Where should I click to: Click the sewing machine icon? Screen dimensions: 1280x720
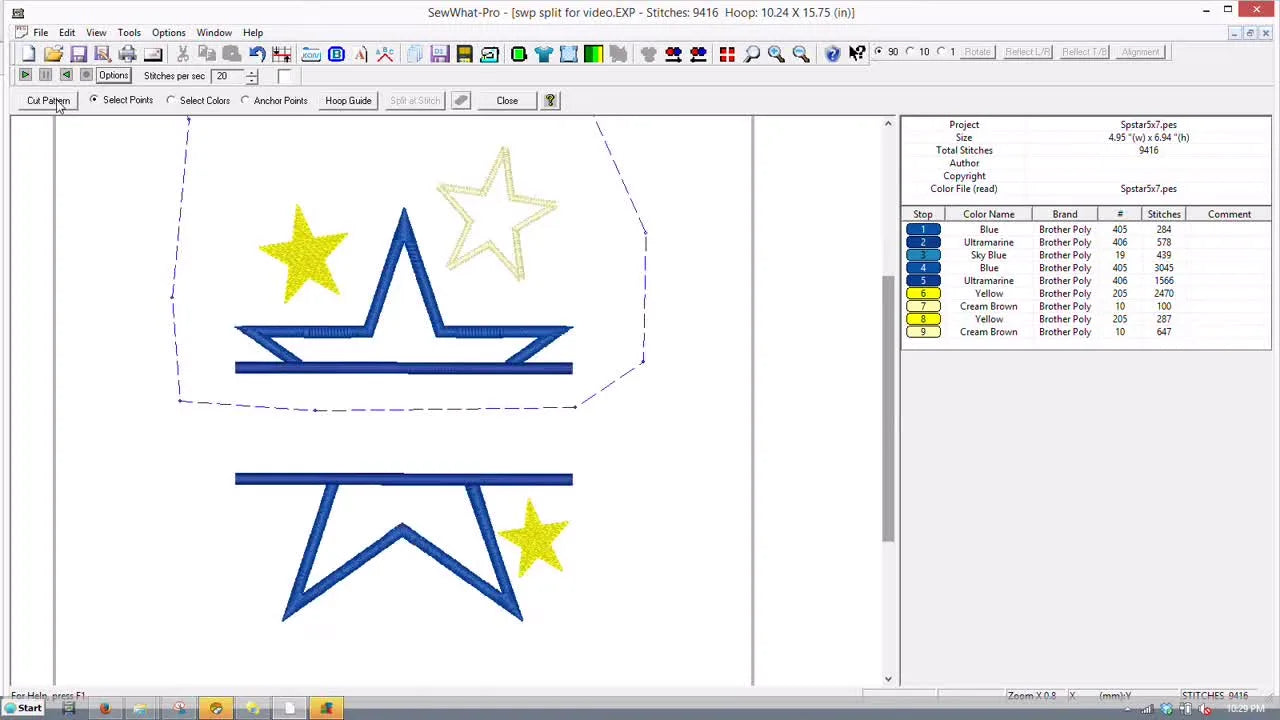pyautogui.click(x=489, y=53)
